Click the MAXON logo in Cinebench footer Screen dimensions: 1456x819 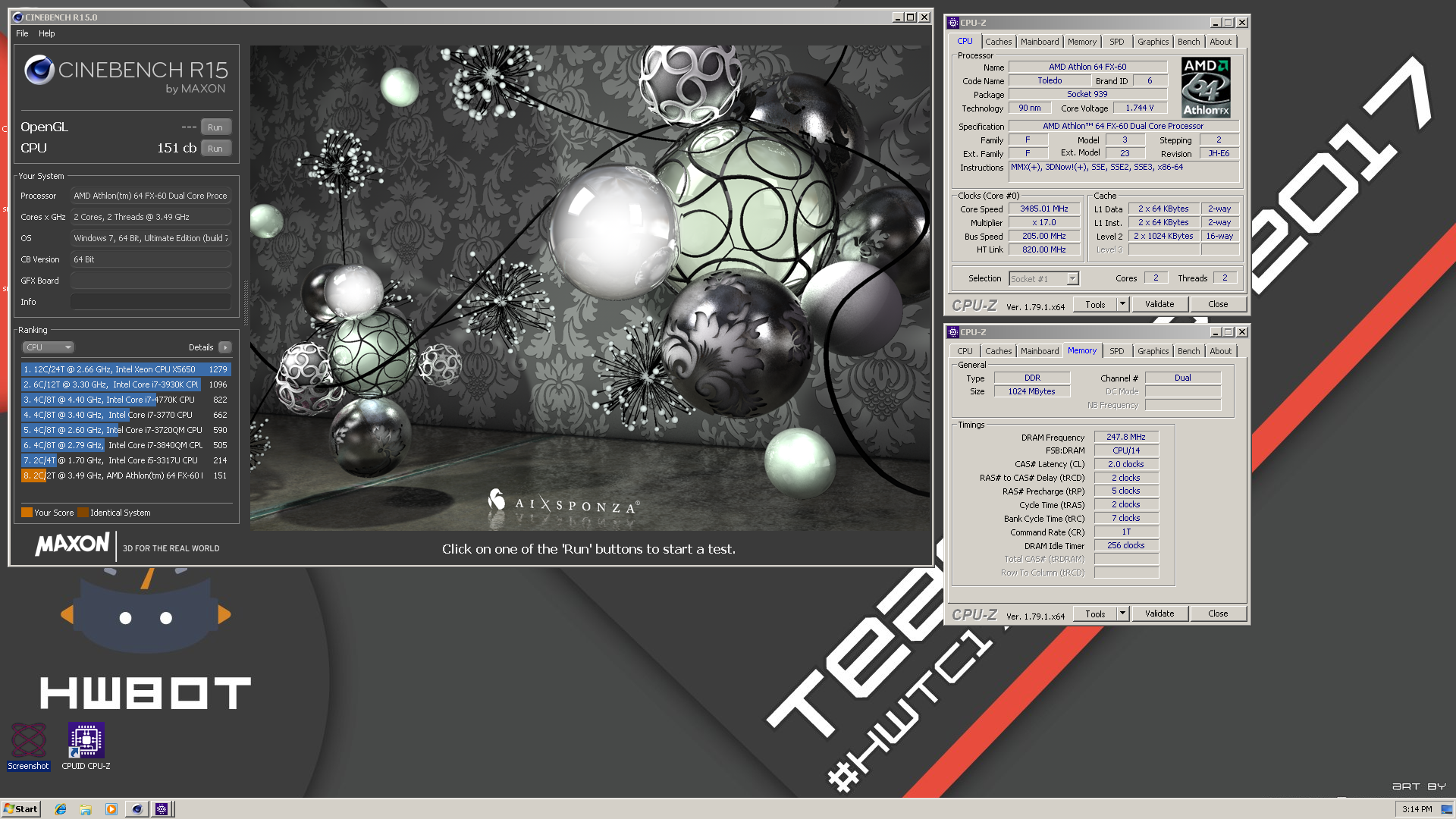coord(72,544)
